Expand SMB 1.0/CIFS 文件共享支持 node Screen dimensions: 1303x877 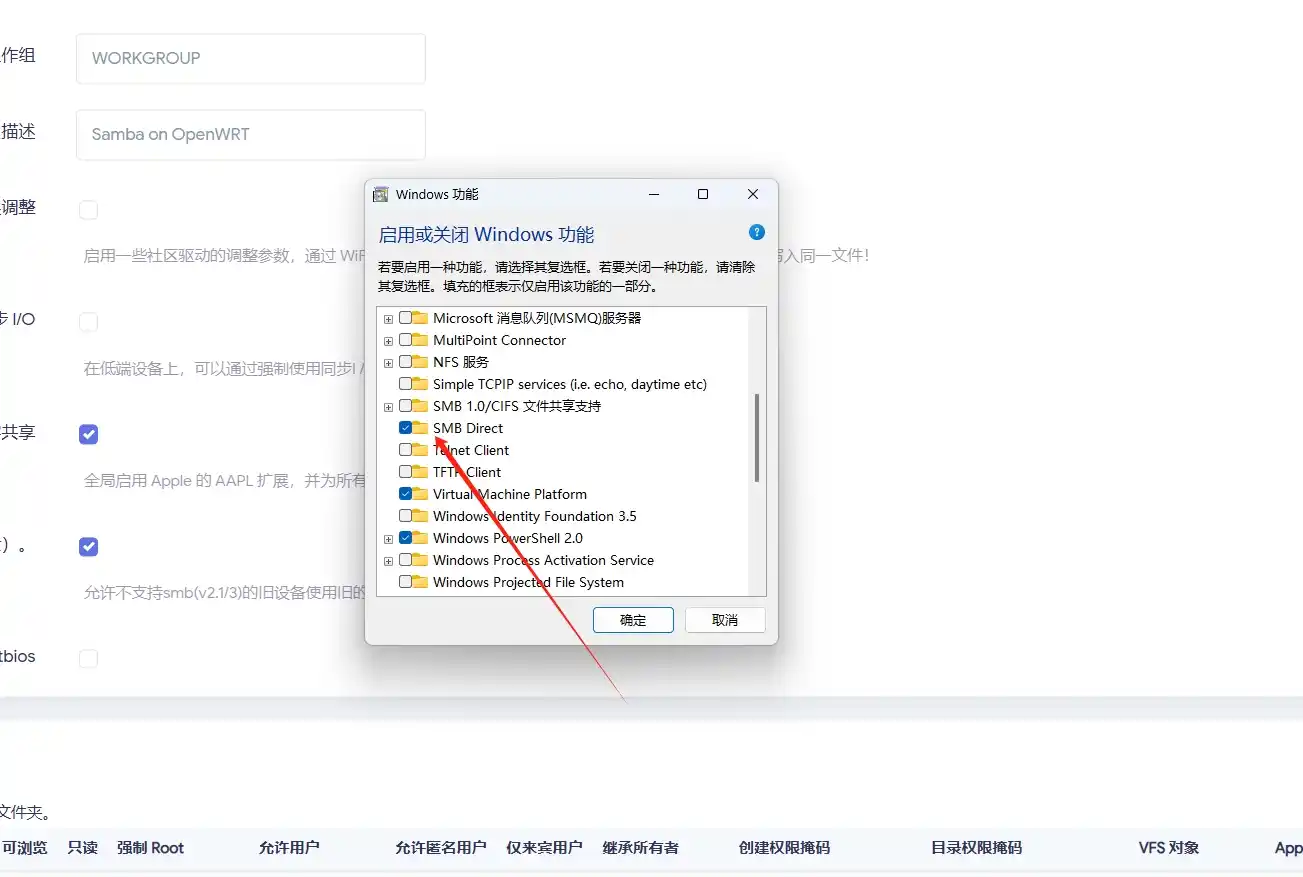388,407
